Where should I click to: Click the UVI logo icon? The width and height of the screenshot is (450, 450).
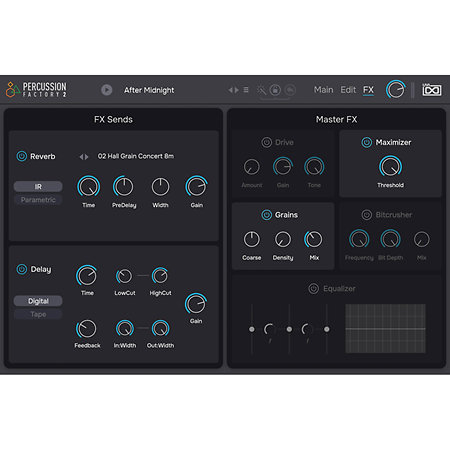tap(432, 90)
